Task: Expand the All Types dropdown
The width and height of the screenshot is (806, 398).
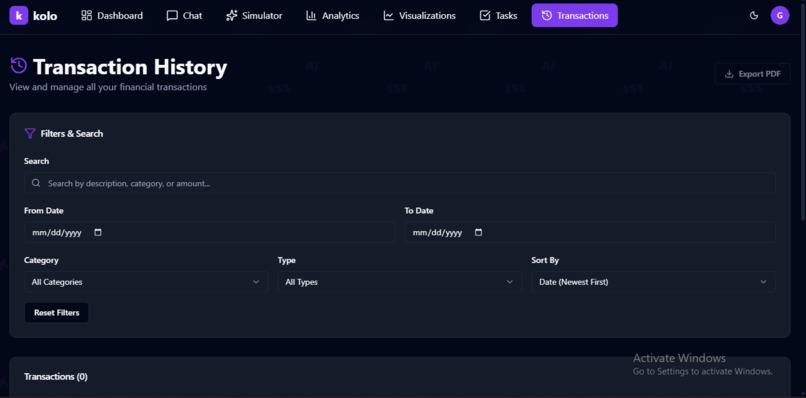Action: [x=400, y=282]
